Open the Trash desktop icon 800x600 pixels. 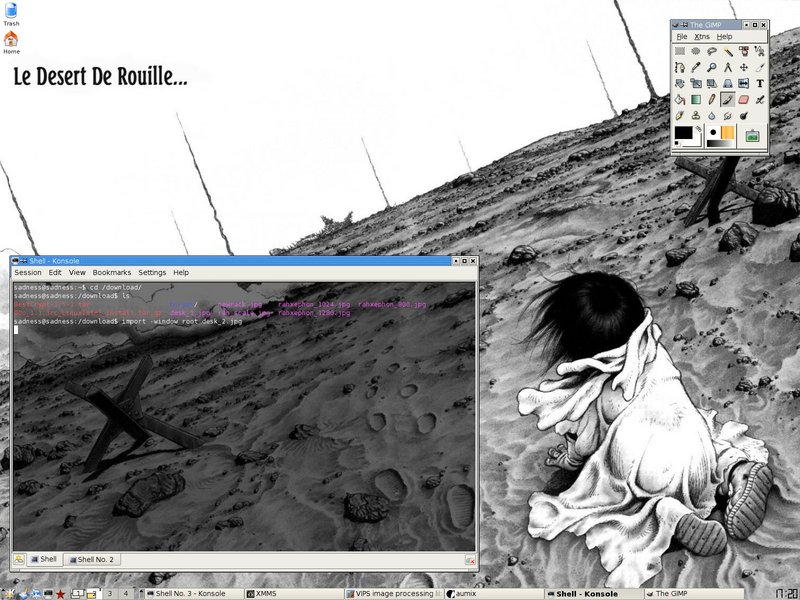(x=11, y=14)
